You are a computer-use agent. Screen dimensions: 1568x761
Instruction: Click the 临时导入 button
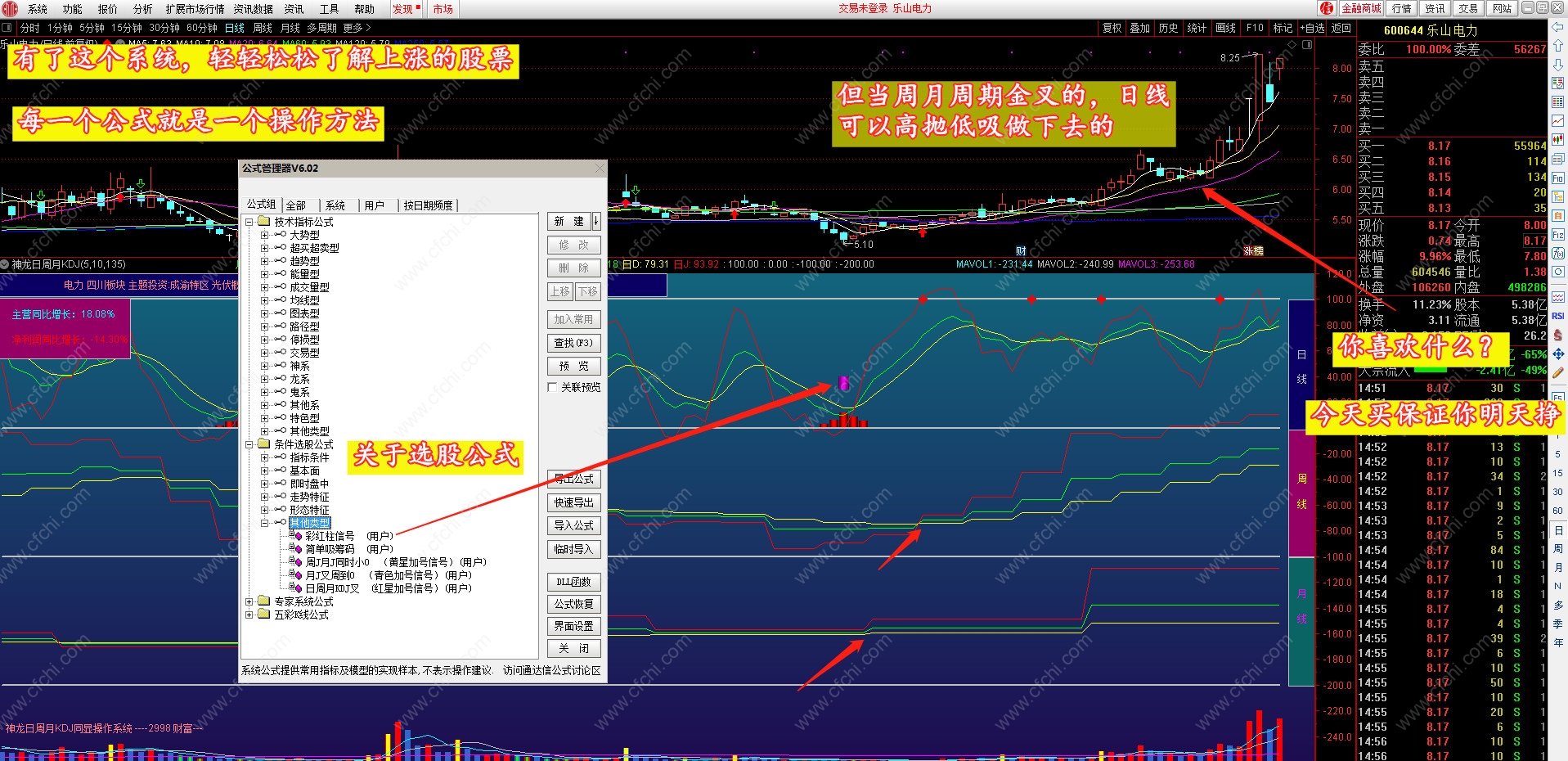[x=574, y=549]
